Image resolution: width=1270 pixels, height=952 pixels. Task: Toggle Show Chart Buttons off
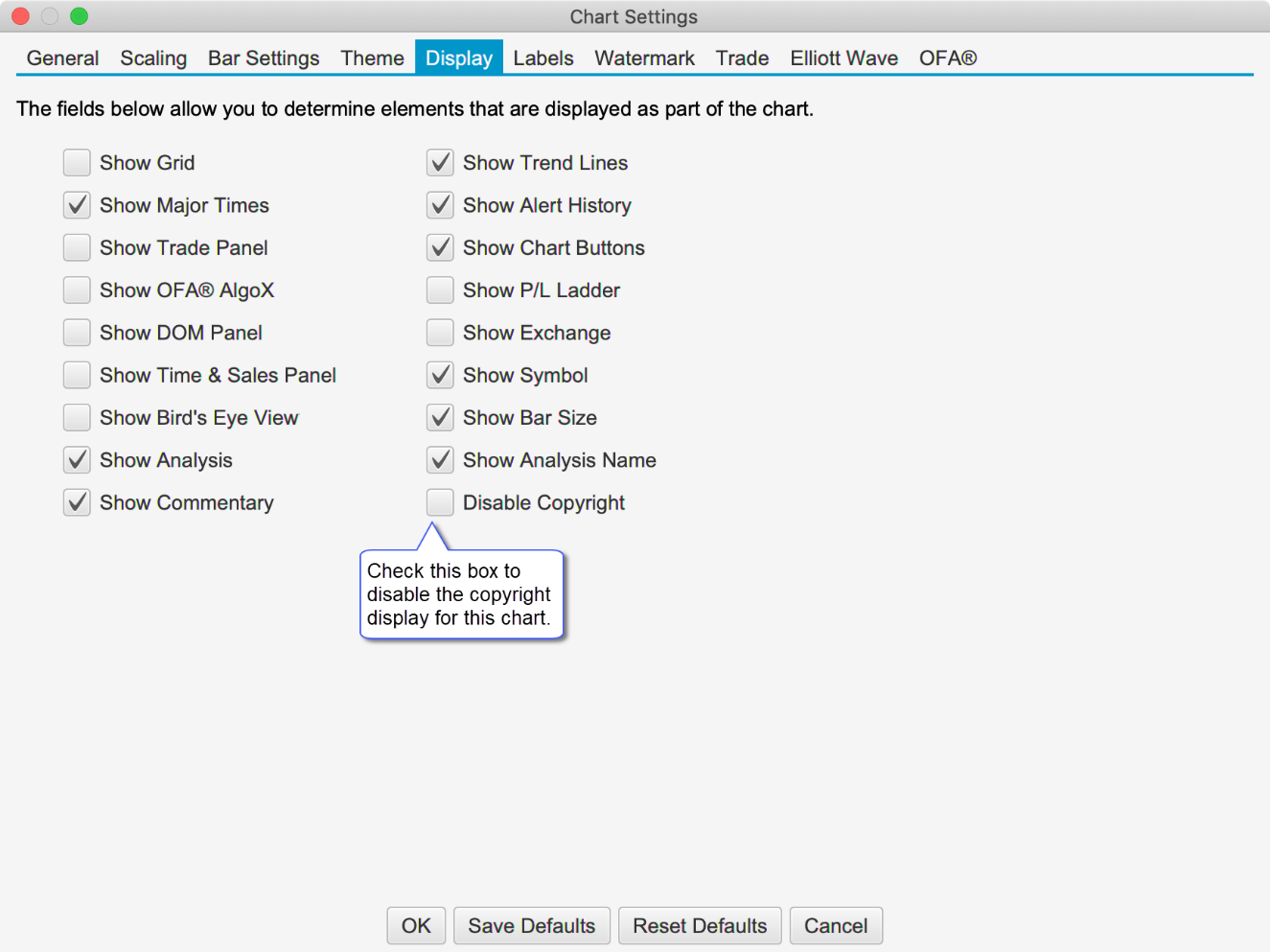(x=440, y=248)
